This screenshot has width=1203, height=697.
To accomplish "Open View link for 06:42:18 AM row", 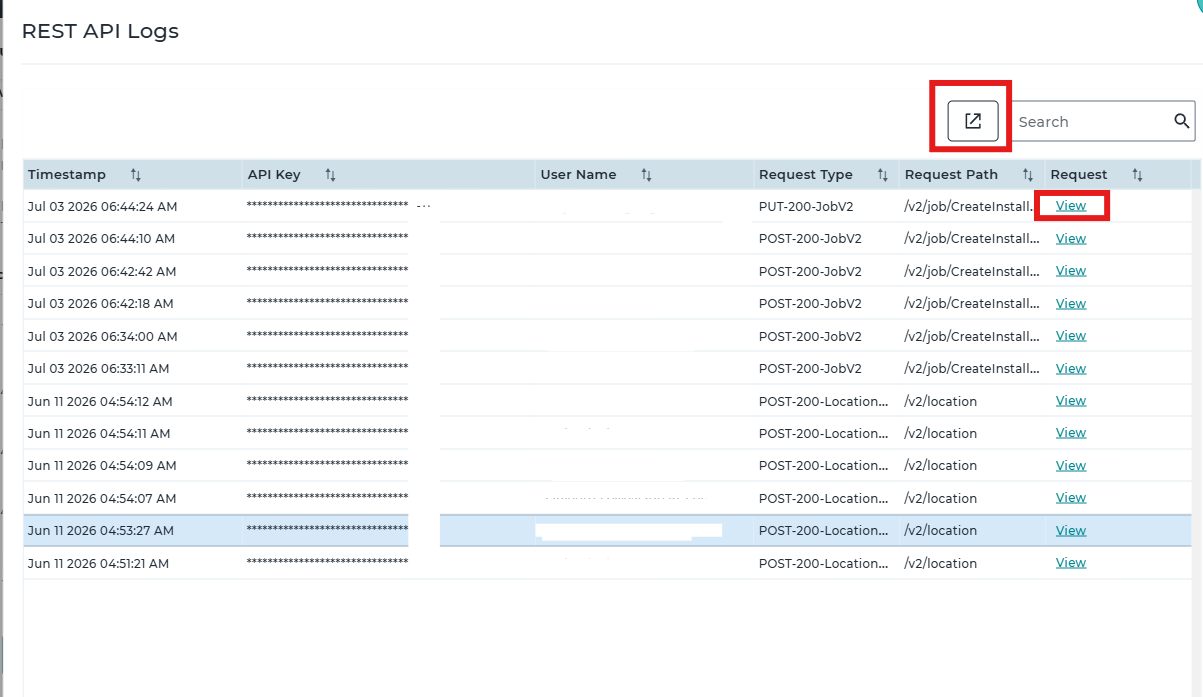I will pyautogui.click(x=1071, y=303).
